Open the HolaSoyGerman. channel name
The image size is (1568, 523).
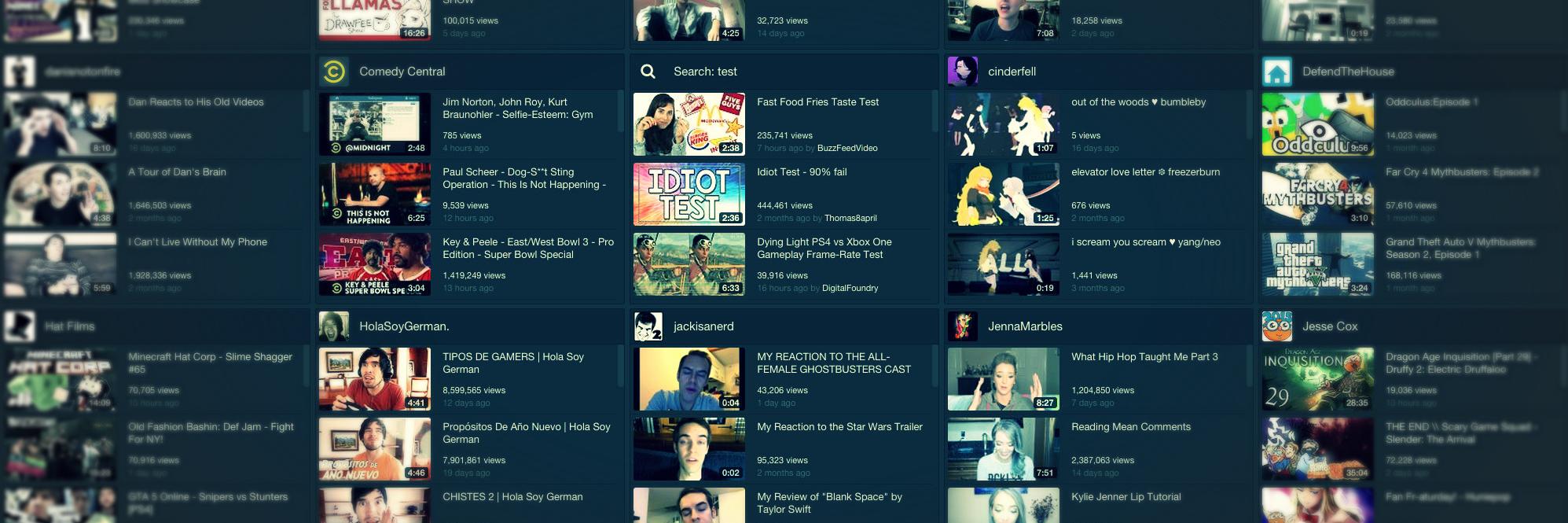(x=404, y=326)
